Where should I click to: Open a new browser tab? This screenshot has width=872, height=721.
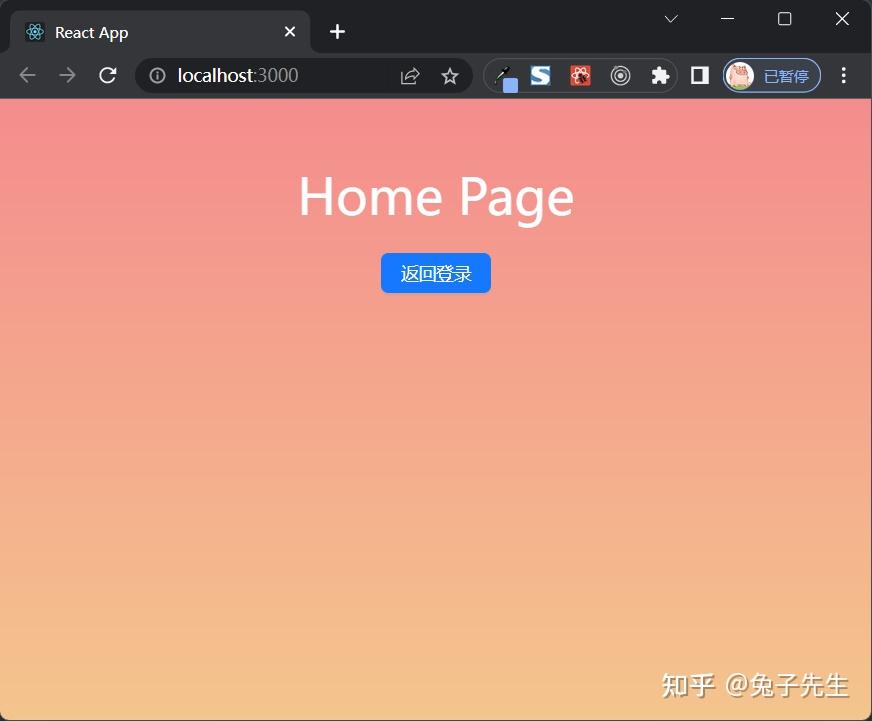coord(337,31)
